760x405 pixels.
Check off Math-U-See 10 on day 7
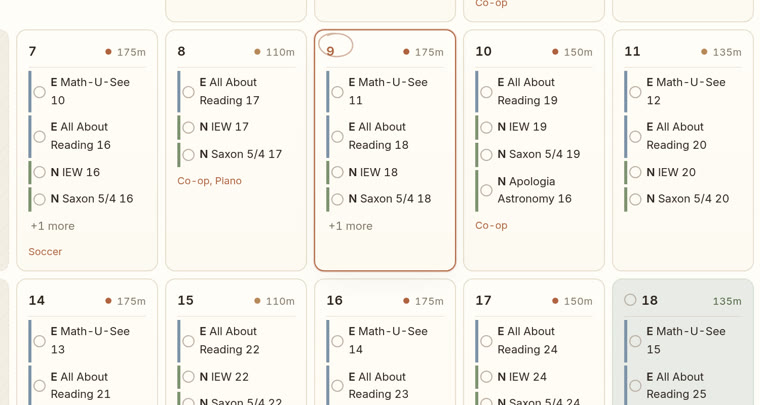[40, 92]
